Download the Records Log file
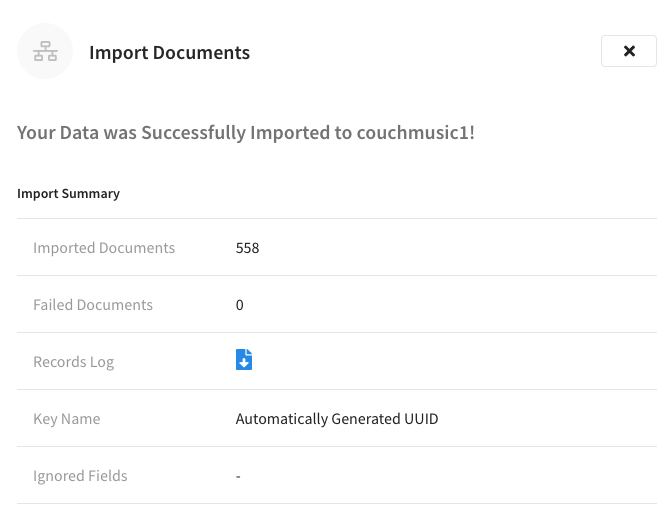The height and width of the screenshot is (510, 667). point(244,359)
